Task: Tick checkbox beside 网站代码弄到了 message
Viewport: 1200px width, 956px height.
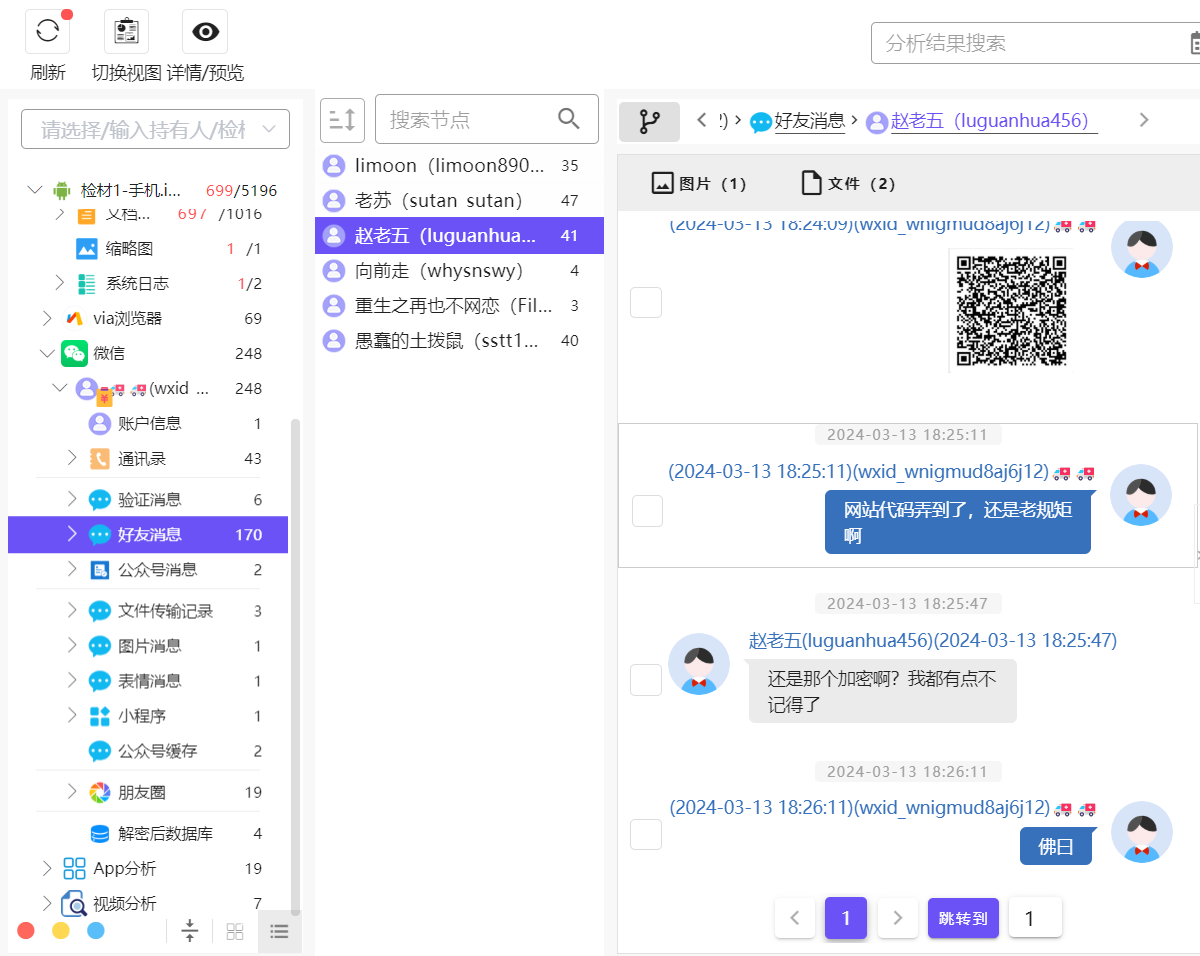Action: [648, 511]
